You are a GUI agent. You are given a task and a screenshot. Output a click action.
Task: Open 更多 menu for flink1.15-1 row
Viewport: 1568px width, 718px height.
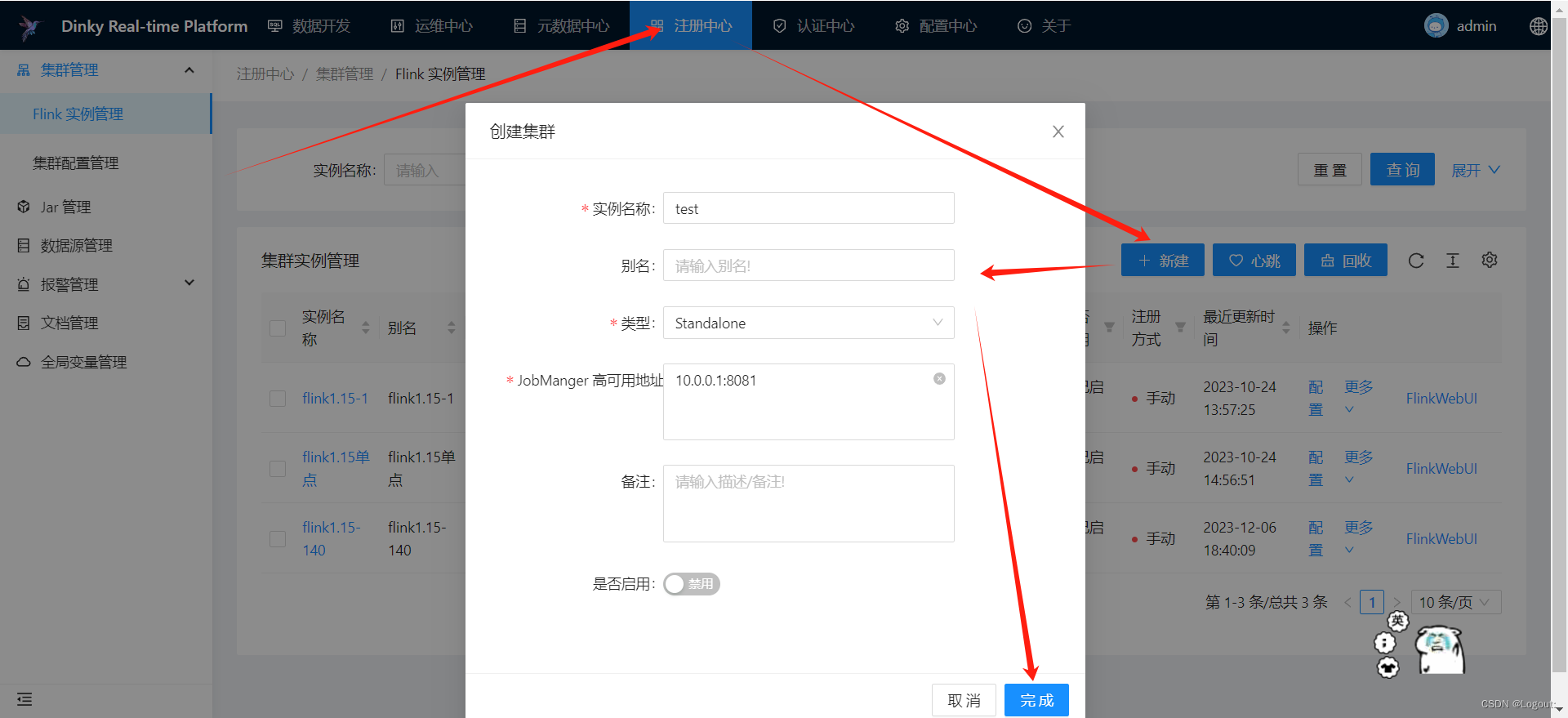click(1358, 397)
